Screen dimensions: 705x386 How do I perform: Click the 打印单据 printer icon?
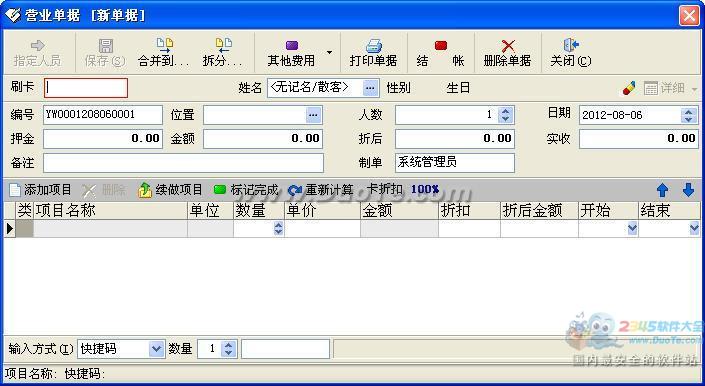(374, 46)
